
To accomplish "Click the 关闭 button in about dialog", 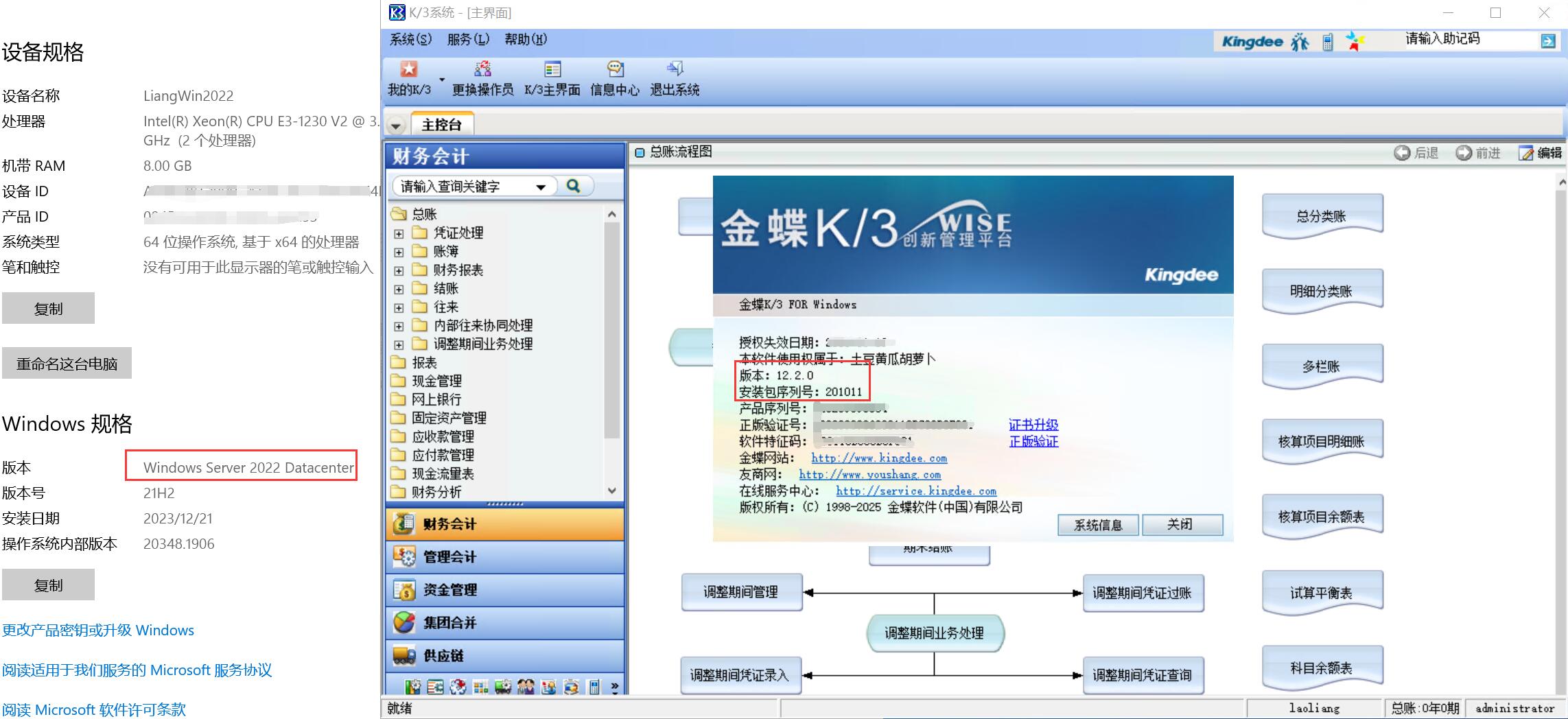I will coord(1182,525).
